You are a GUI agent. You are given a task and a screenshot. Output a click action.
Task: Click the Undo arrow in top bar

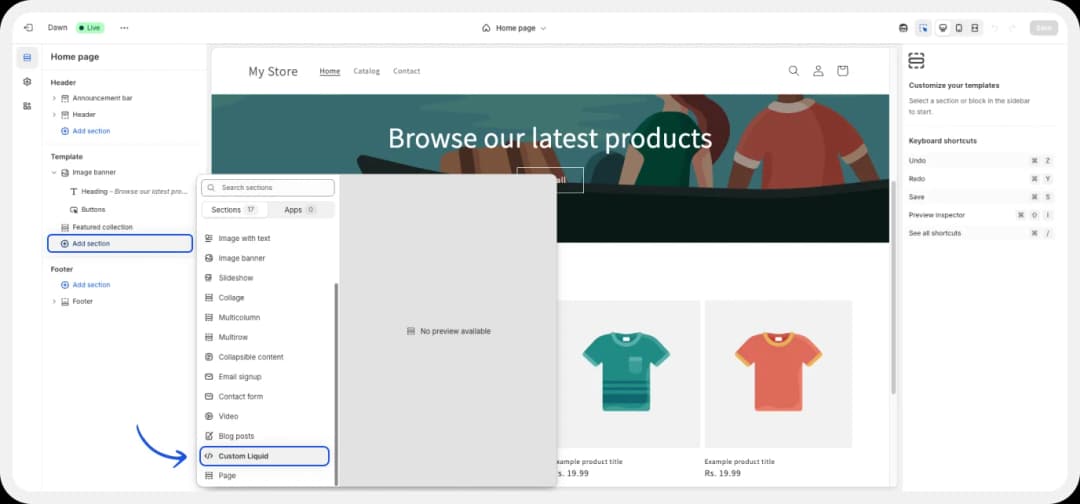pyautogui.click(x=994, y=28)
